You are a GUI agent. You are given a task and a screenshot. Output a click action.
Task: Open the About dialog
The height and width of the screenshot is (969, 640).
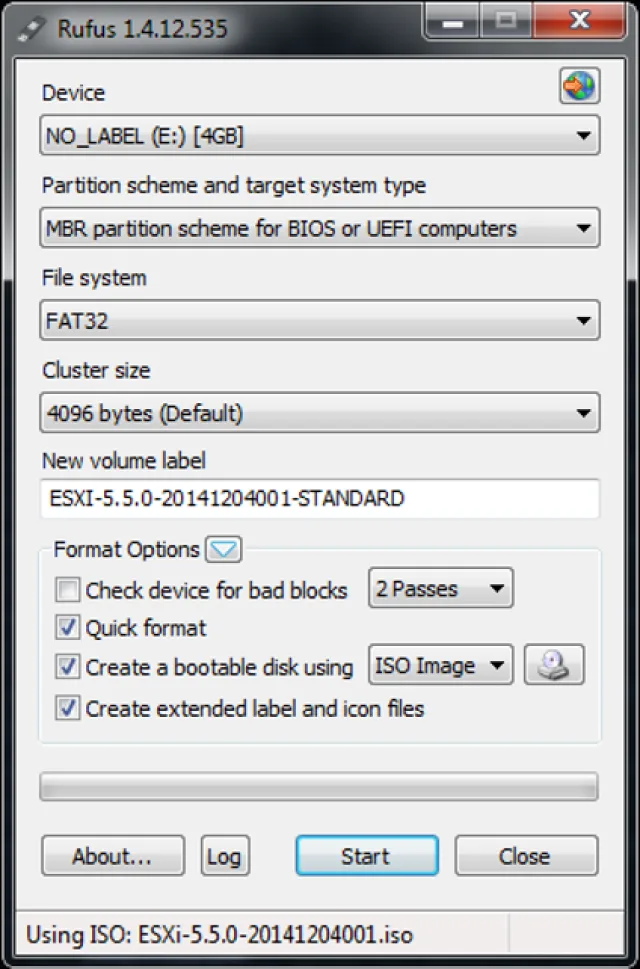[x=113, y=856]
